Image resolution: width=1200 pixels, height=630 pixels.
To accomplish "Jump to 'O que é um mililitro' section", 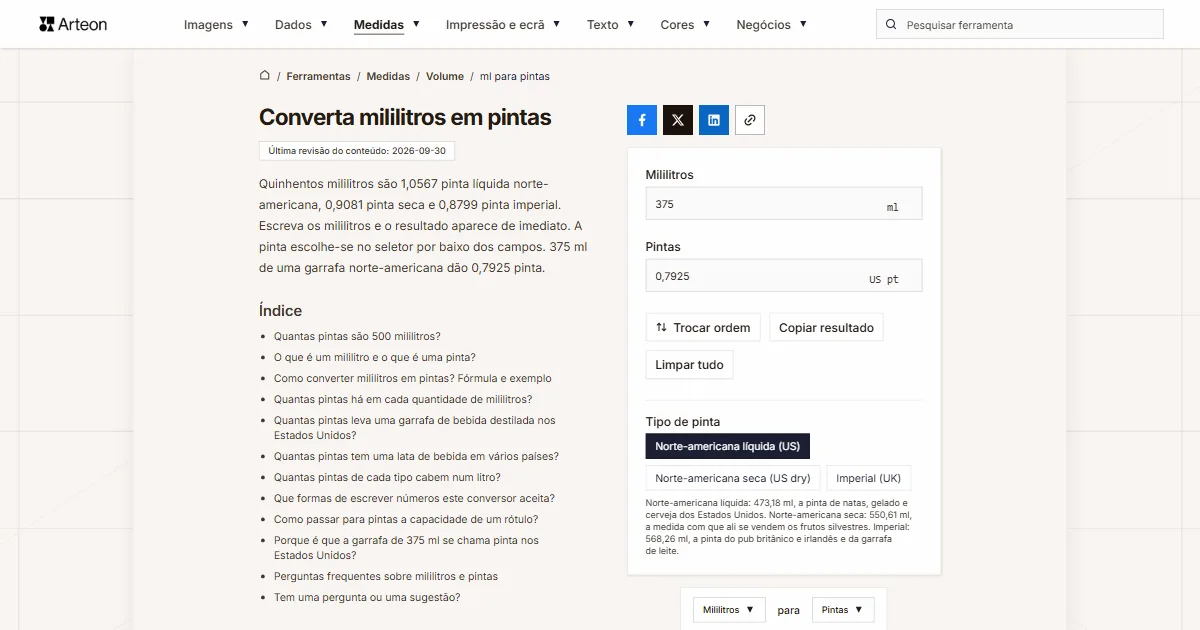I will pyautogui.click(x=375, y=357).
